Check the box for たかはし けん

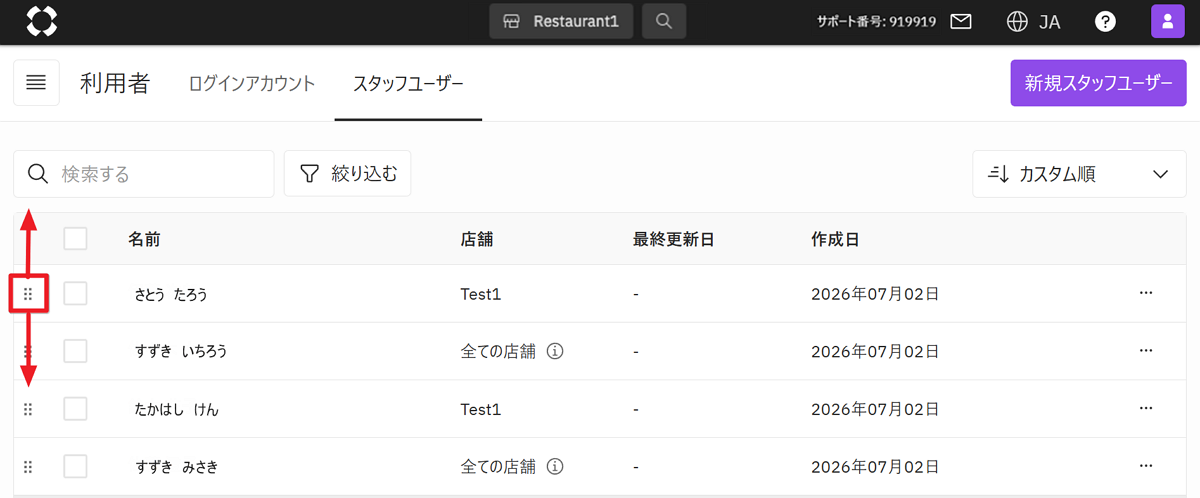tap(75, 409)
